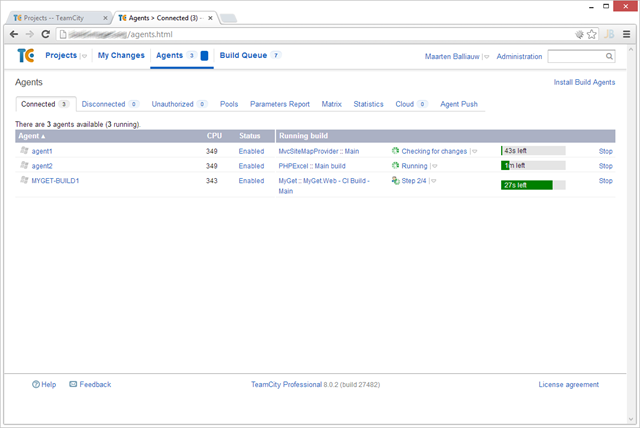
Task: Expand Running build dropdown arrow
Action: [x=435, y=166]
